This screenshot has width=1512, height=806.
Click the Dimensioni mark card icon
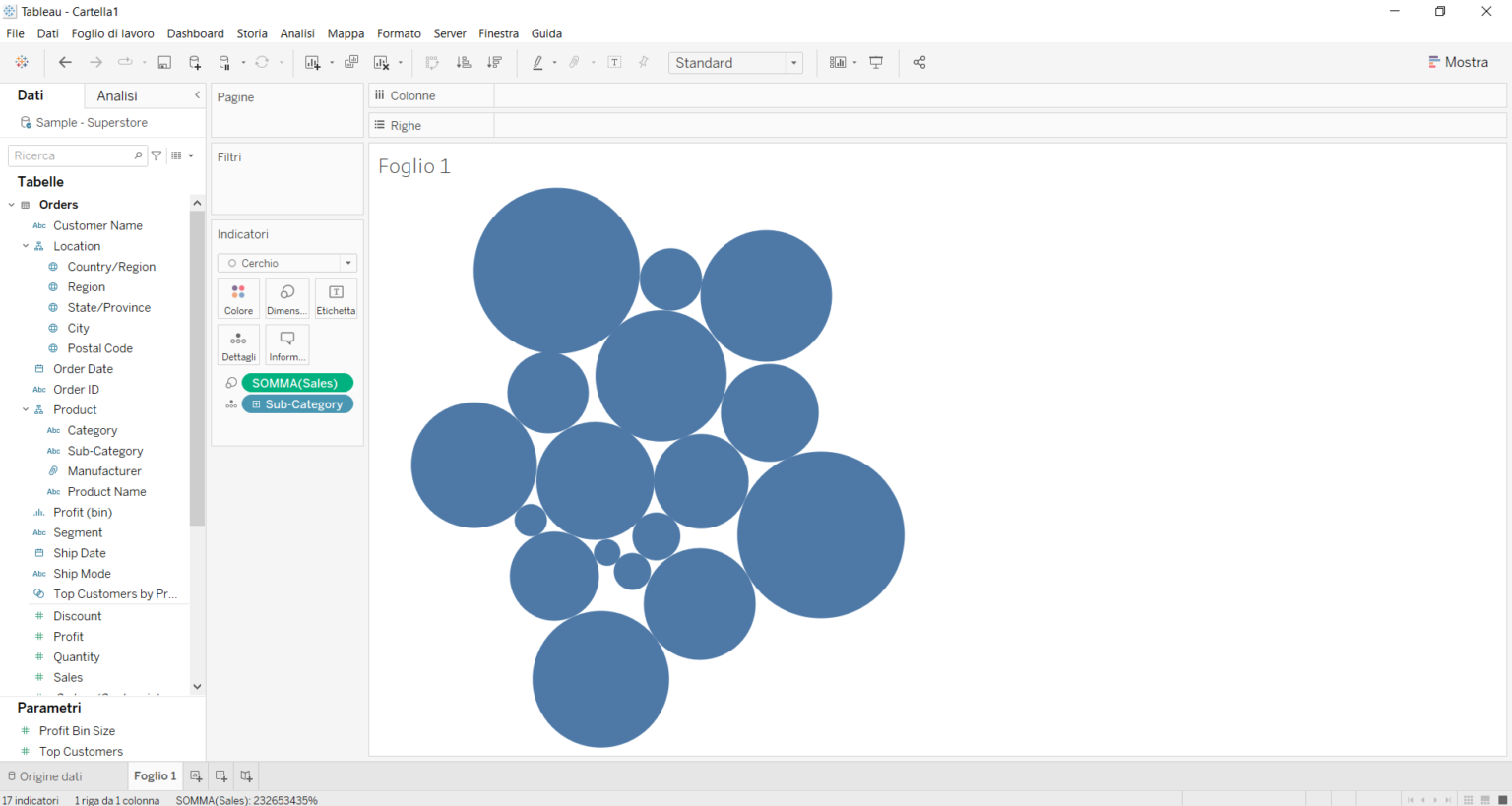(286, 297)
